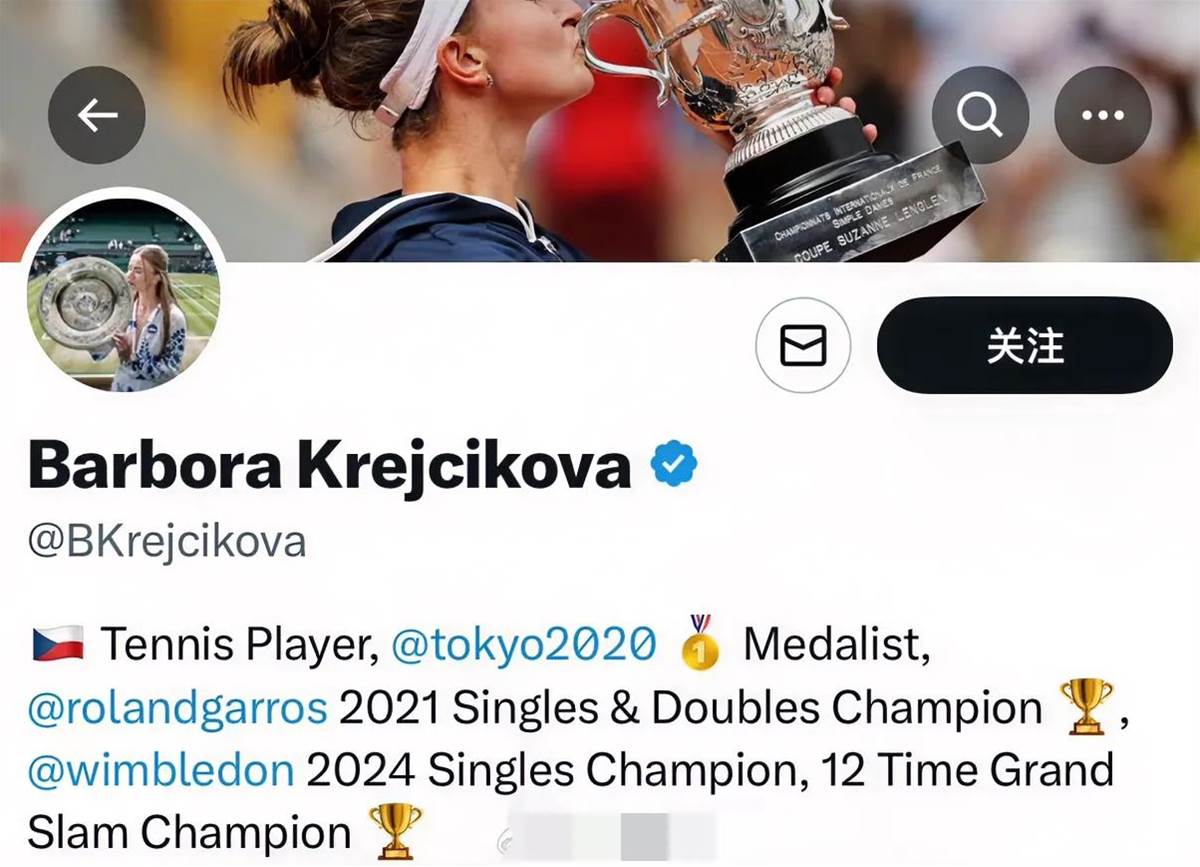
Task: Send a message via the envelope icon
Action: (803, 346)
